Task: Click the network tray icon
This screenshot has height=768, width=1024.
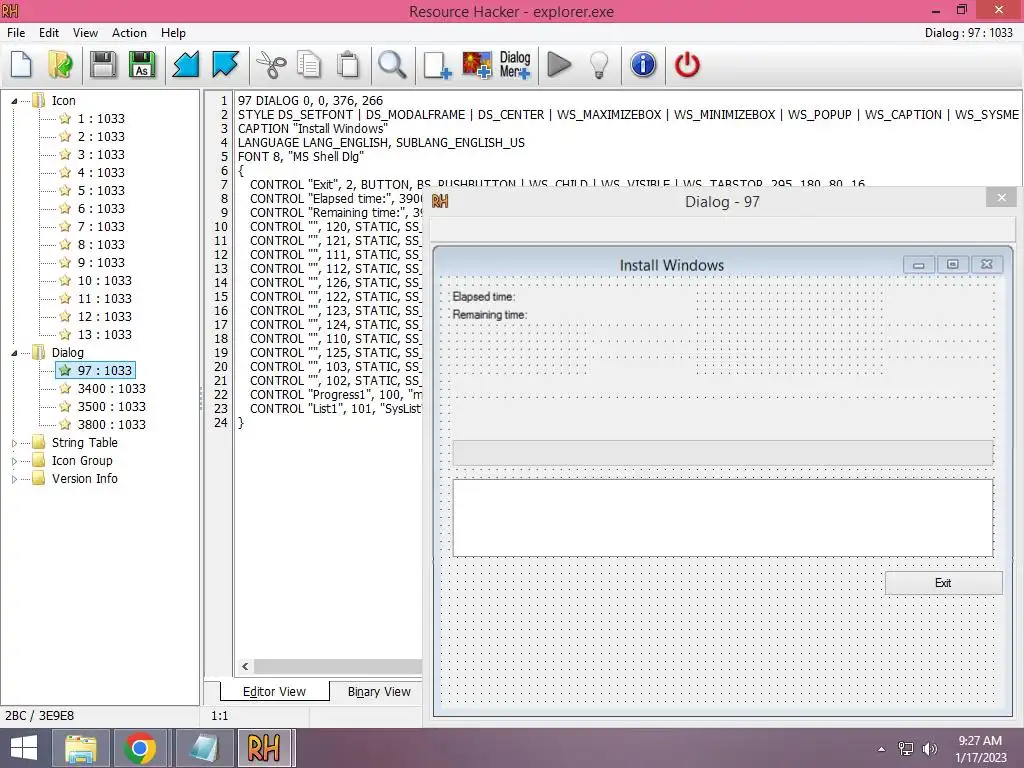Action: [906, 749]
